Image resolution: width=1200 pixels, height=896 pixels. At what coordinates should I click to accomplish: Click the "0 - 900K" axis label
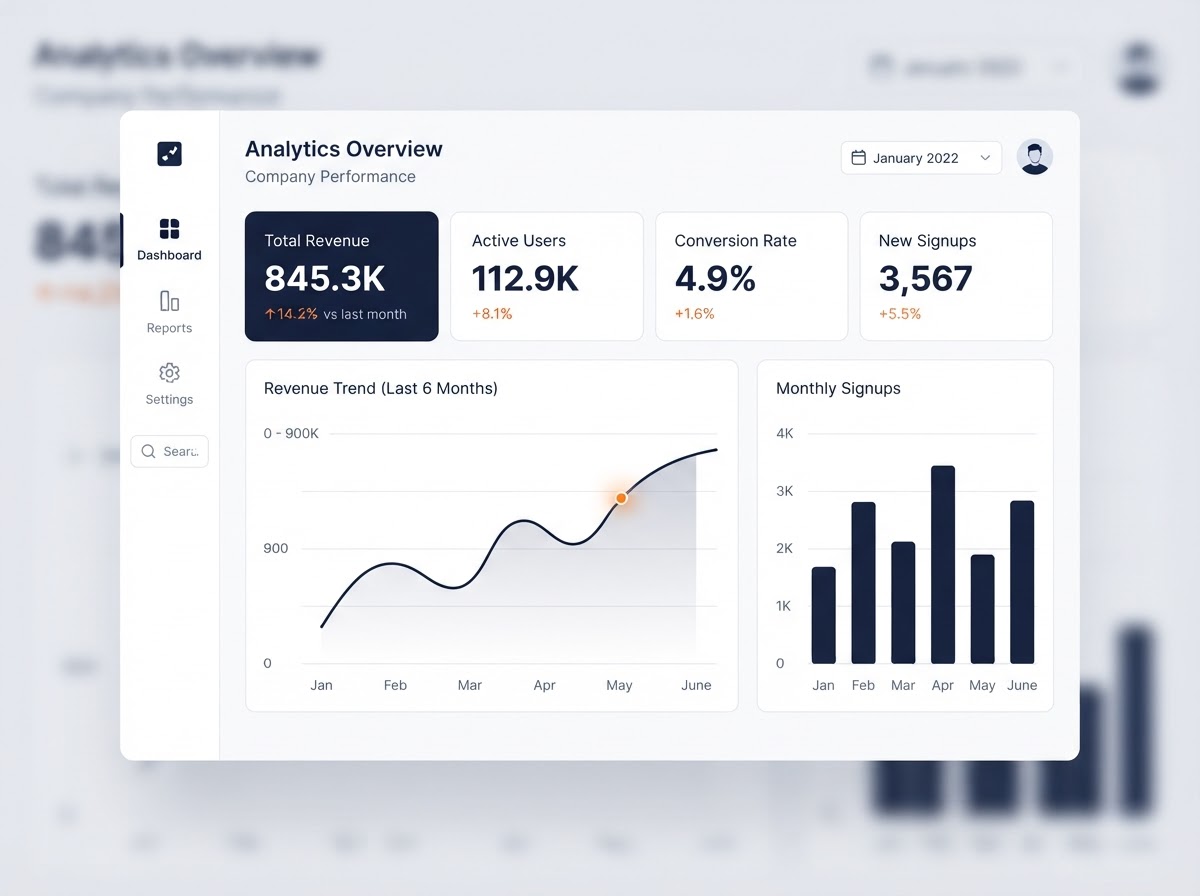[x=291, y=433]
